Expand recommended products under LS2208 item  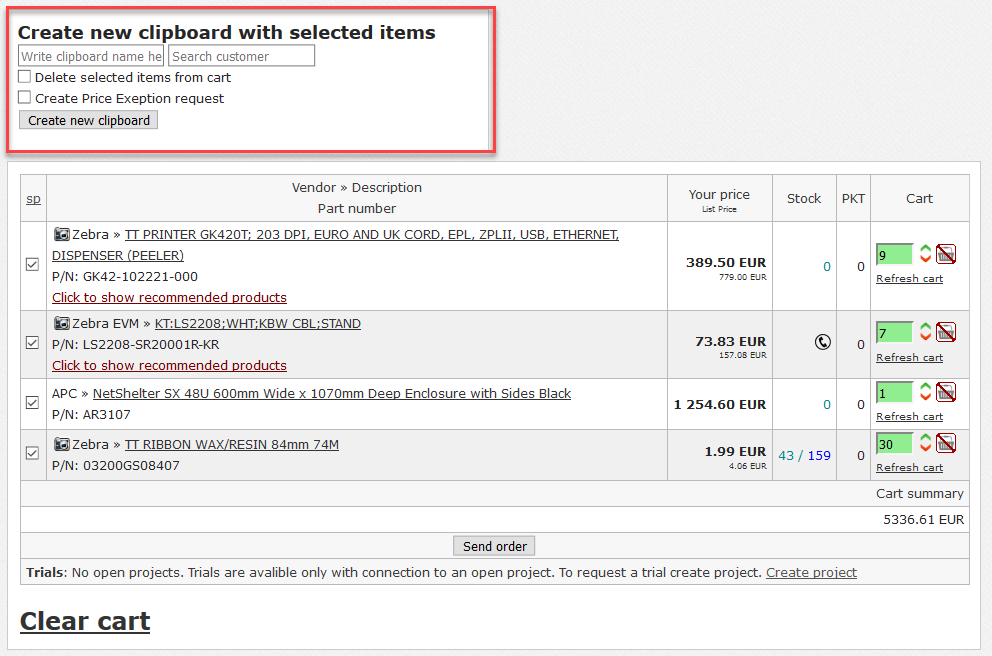coord(169,366)
